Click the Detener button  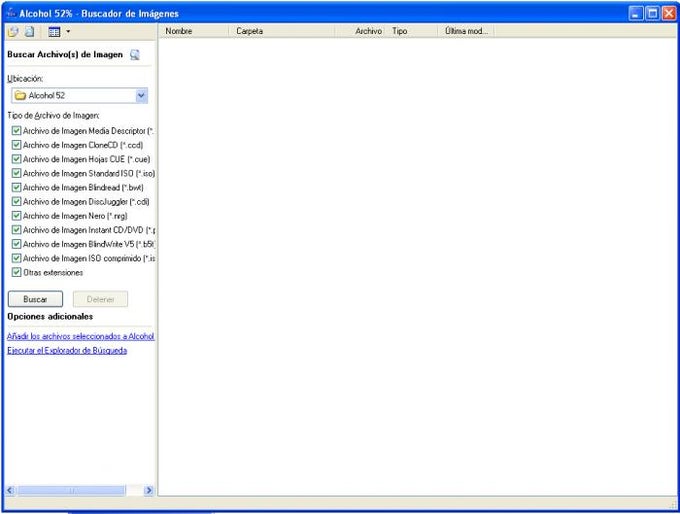click(x=100, y=299)
